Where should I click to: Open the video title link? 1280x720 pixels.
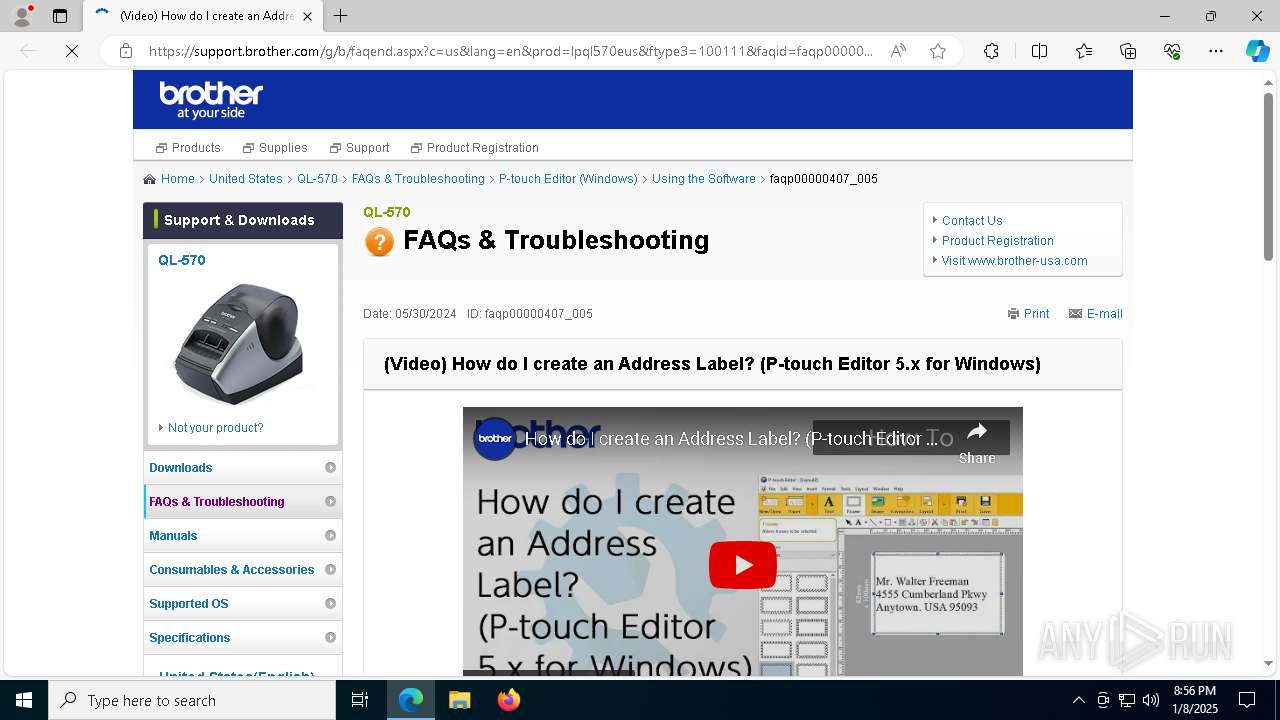click(732, 439)
